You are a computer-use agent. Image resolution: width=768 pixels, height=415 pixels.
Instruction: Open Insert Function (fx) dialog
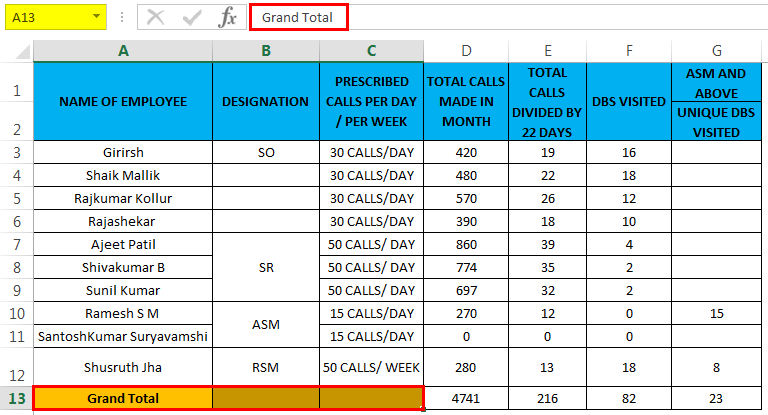228,17
